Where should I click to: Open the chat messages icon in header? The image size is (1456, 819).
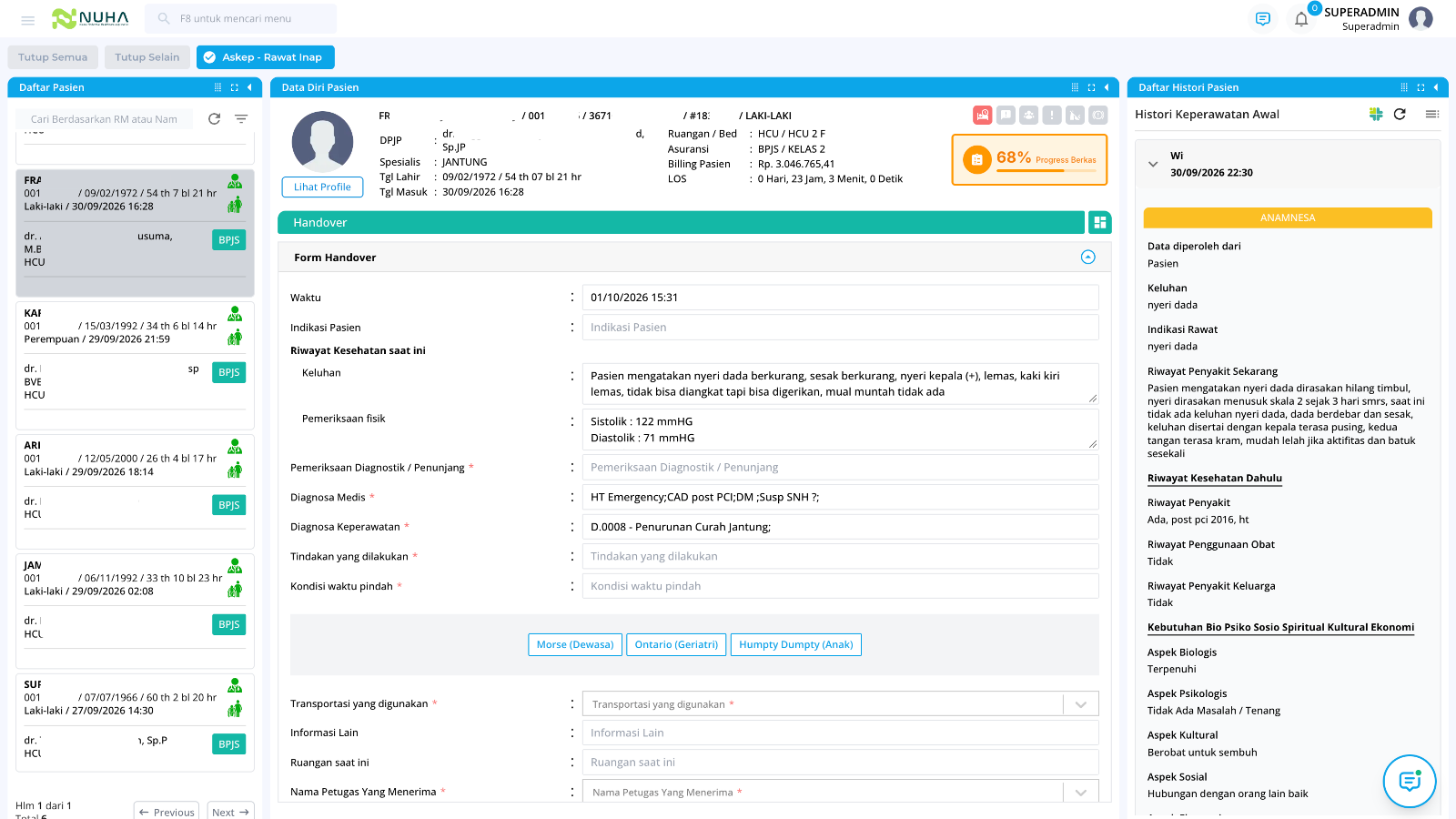tap(1262, 19)
